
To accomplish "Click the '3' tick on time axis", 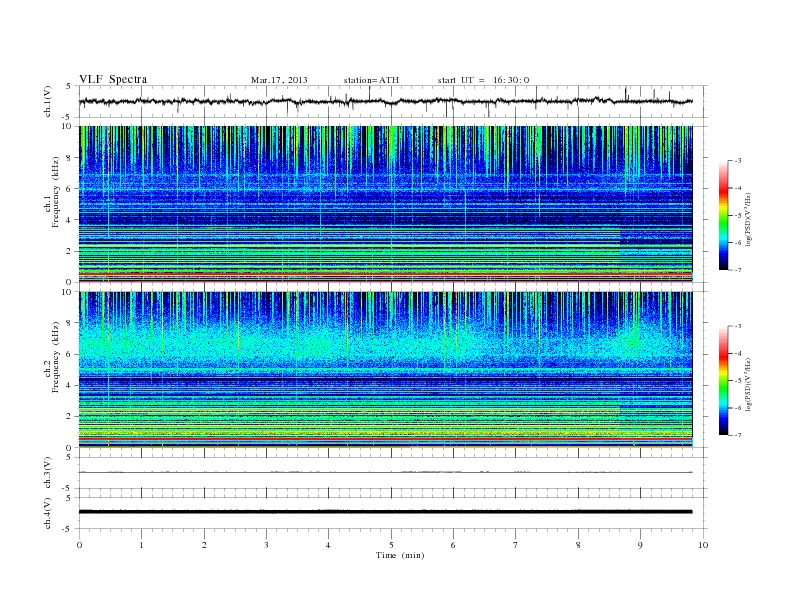I will (266, 545).
